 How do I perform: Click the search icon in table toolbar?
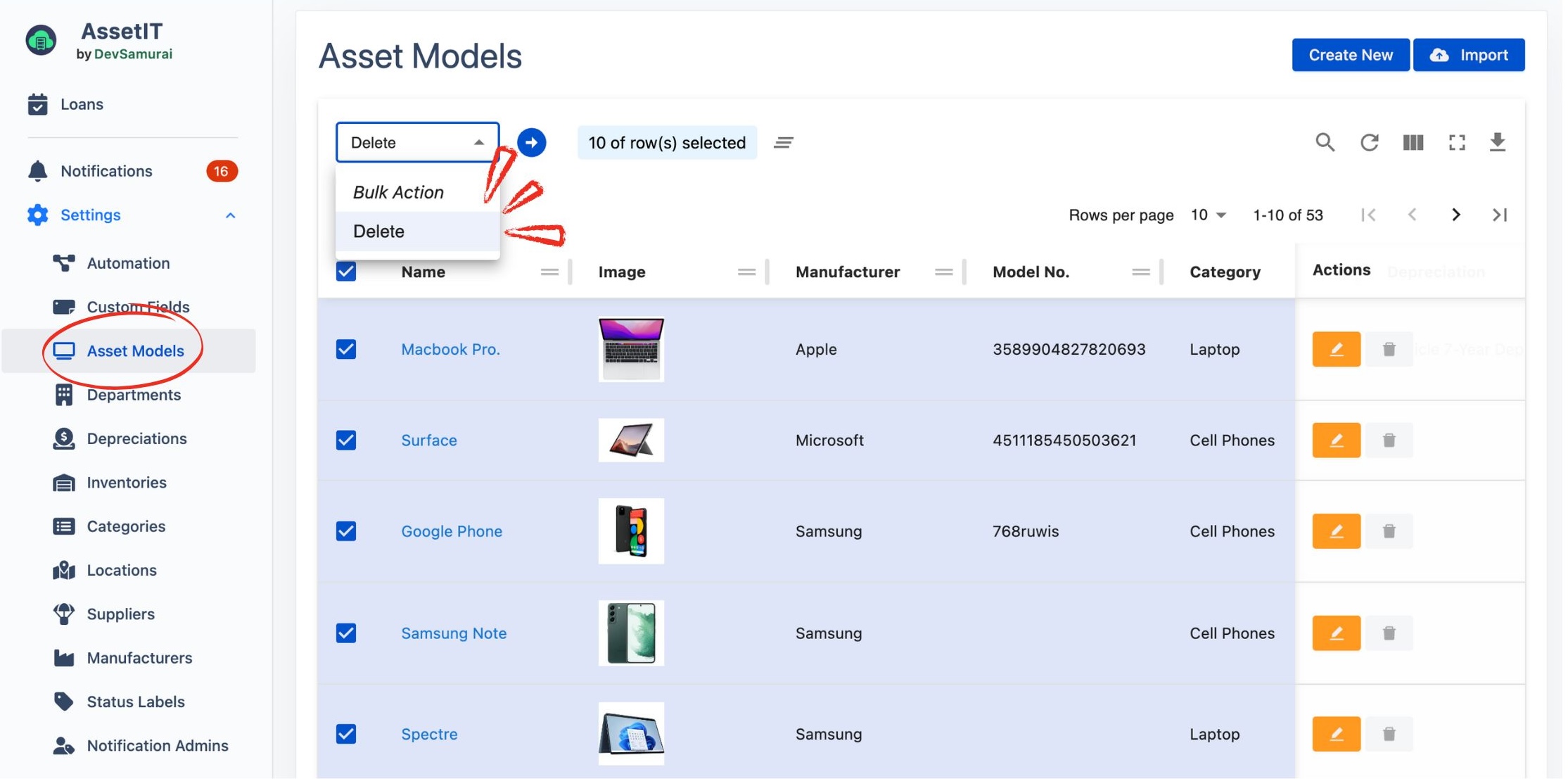[x=1325, y=141]
